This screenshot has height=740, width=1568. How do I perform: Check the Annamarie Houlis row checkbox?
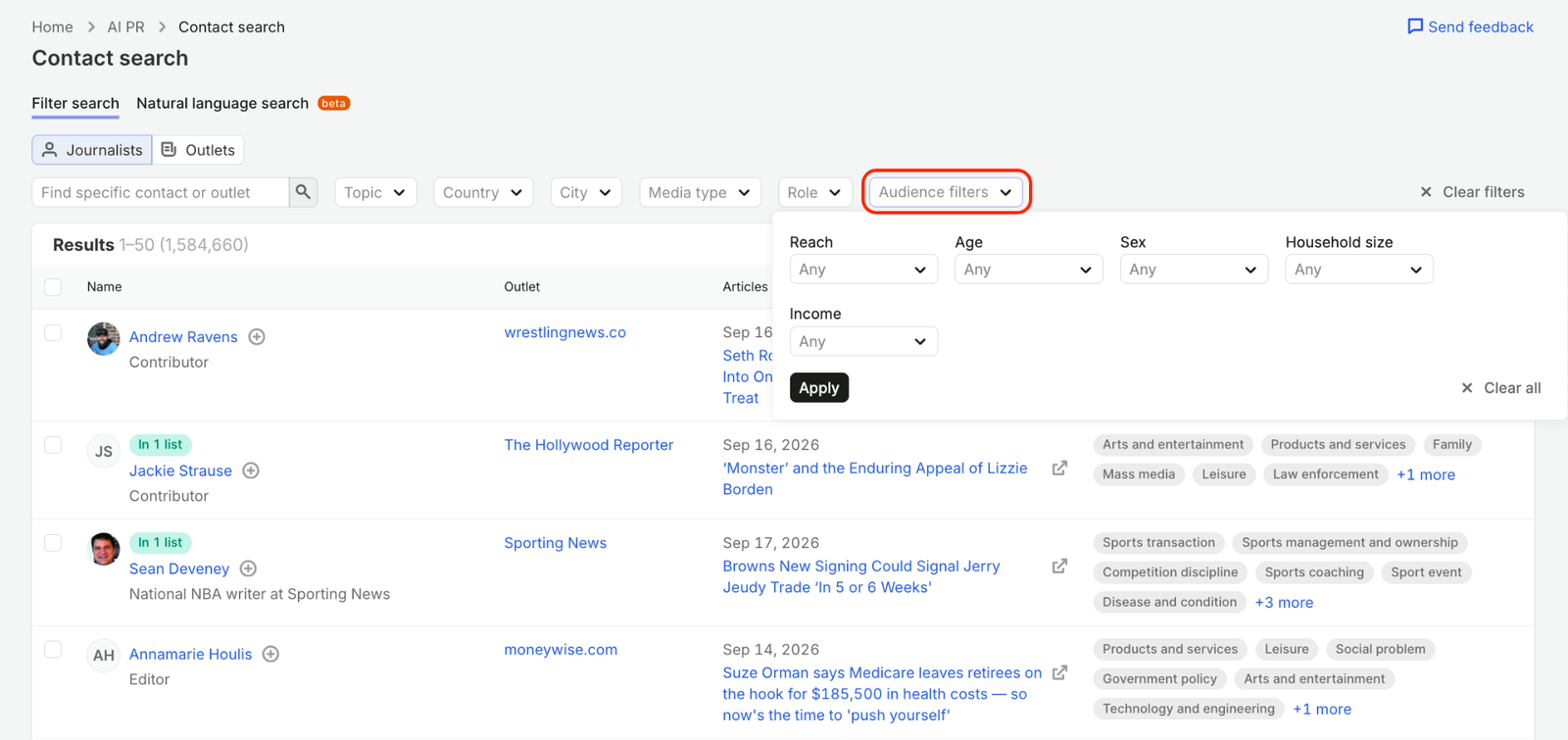coord(53,650)
